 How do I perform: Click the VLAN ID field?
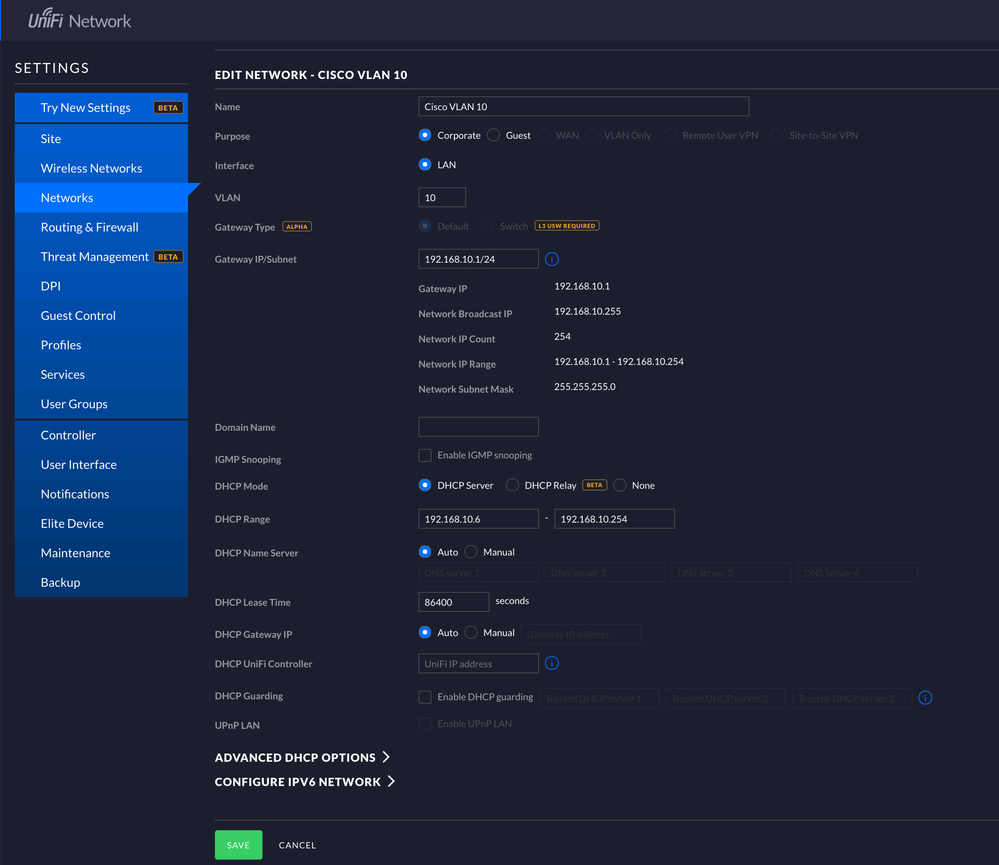coord(442,197)
